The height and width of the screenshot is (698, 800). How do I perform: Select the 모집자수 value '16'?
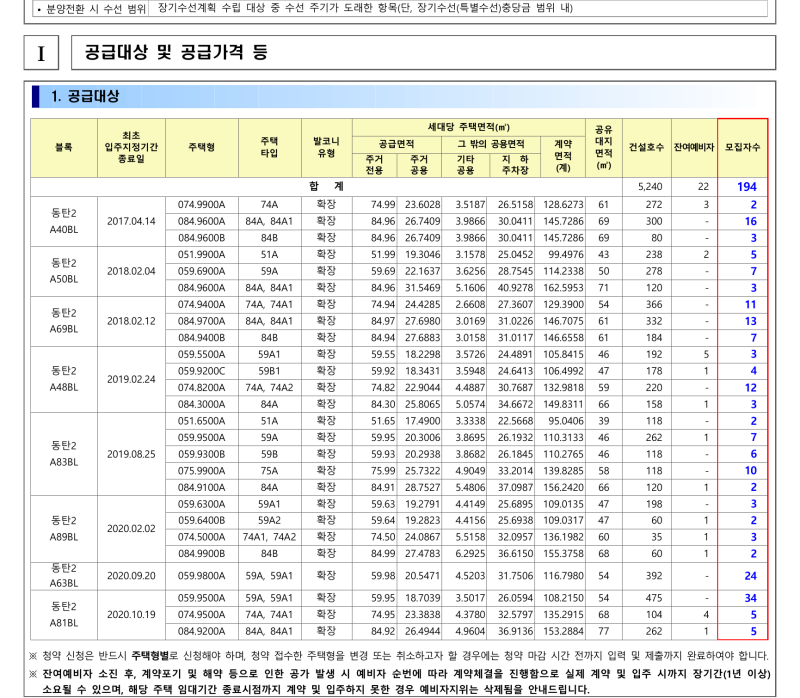pos(751,221)
